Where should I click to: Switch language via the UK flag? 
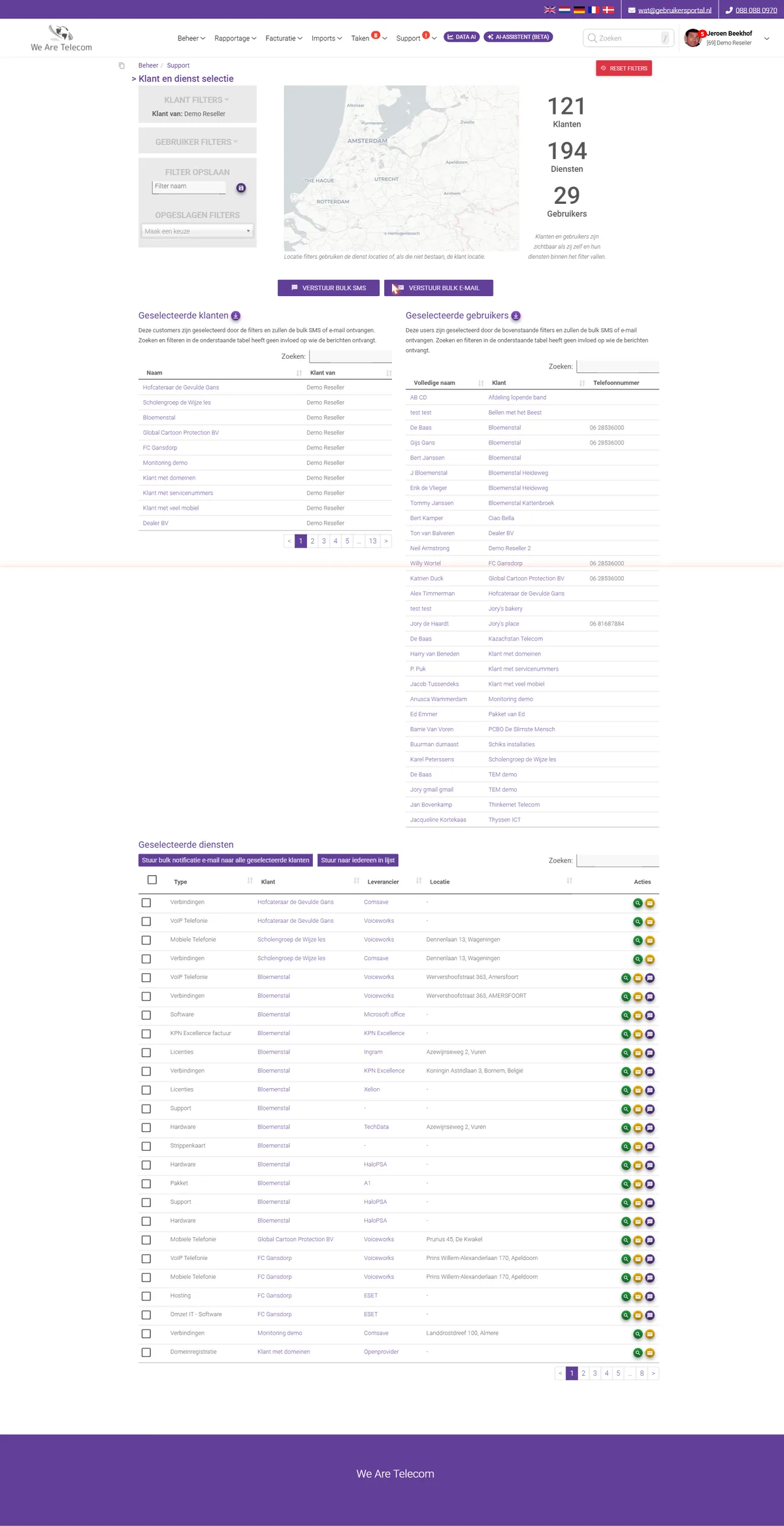[550, 10]
